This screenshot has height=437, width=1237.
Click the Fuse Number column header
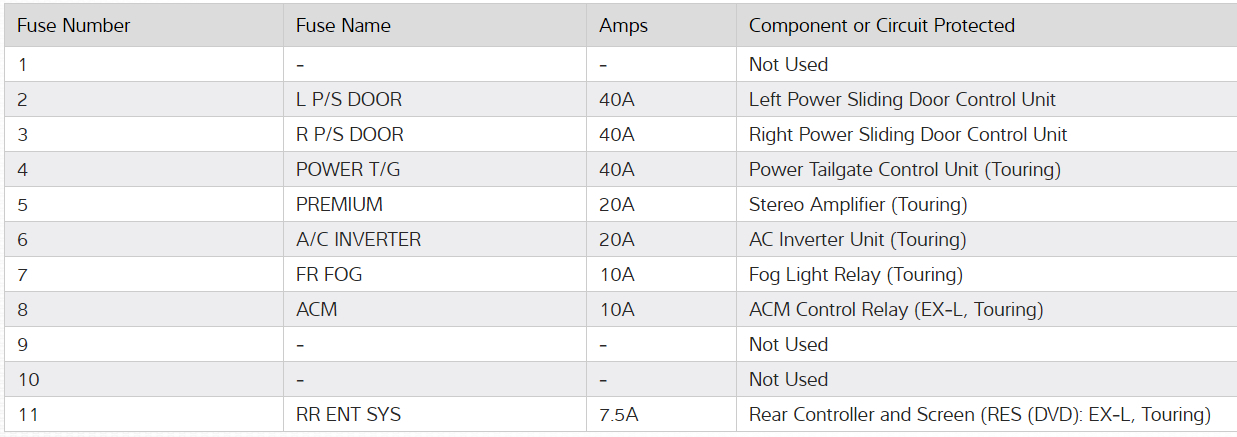[74, 26]
